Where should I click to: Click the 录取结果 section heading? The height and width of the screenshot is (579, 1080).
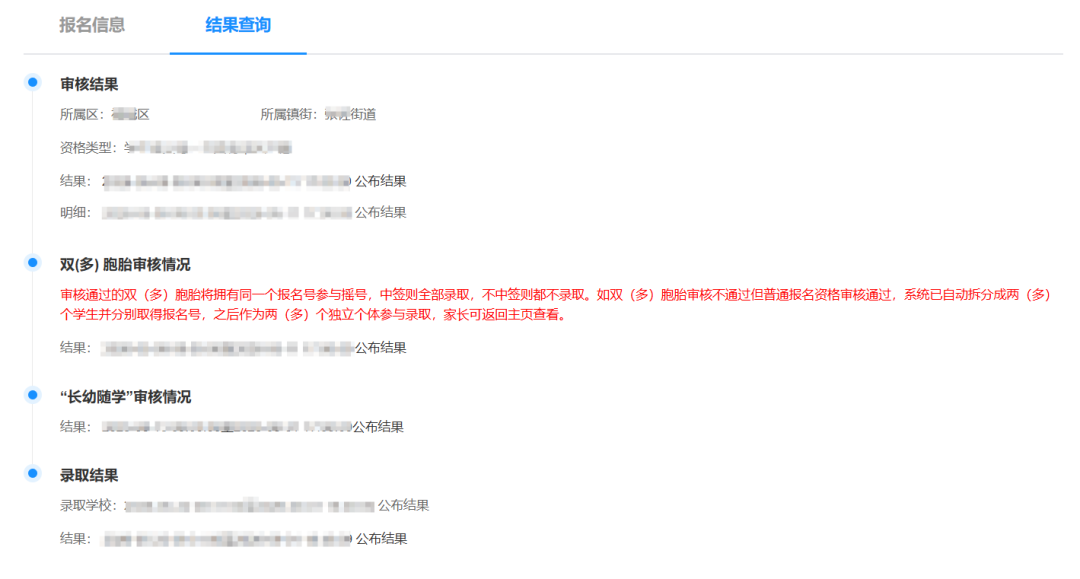coord(89,476)
